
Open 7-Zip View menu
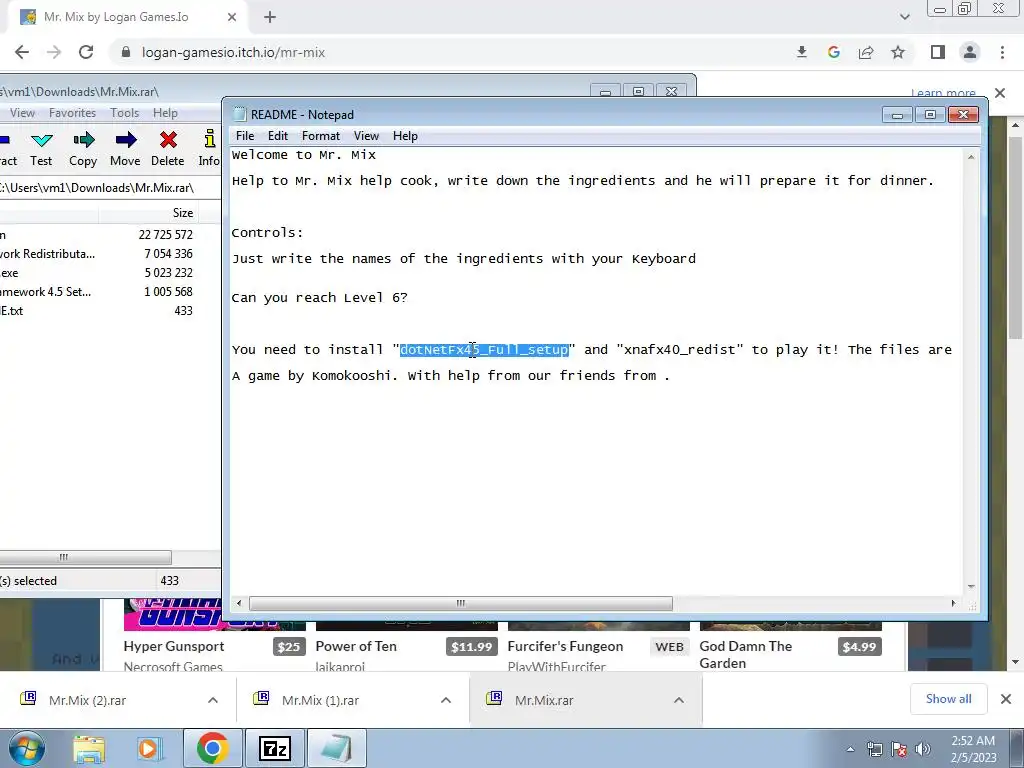point(22,113)
